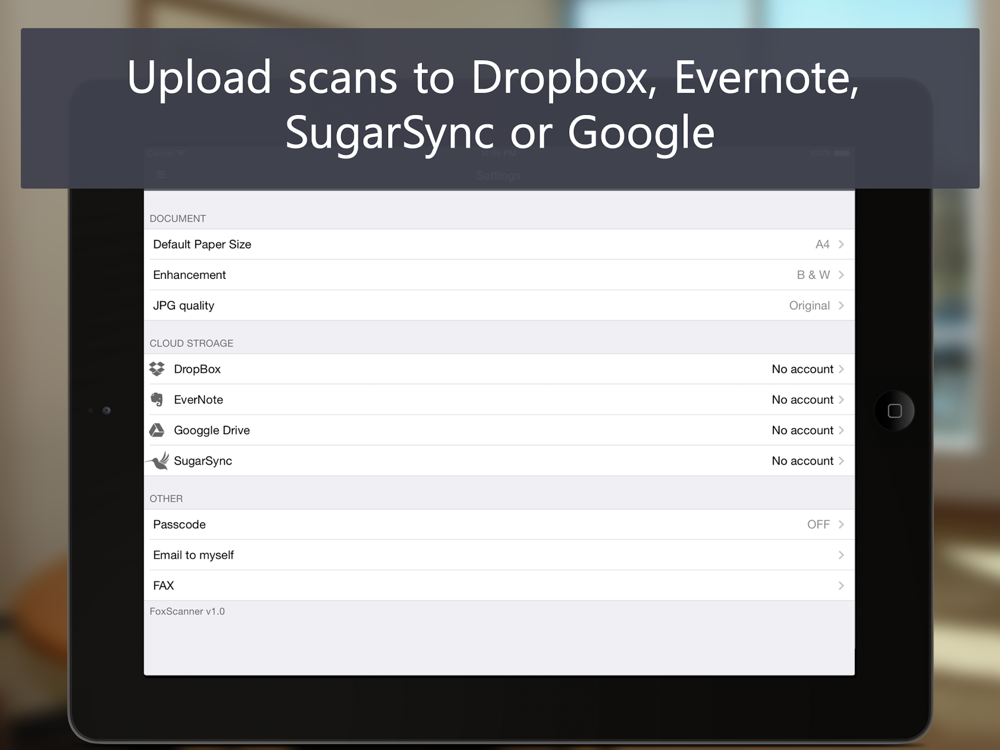Open the FAX setting row

pos(499,585)
